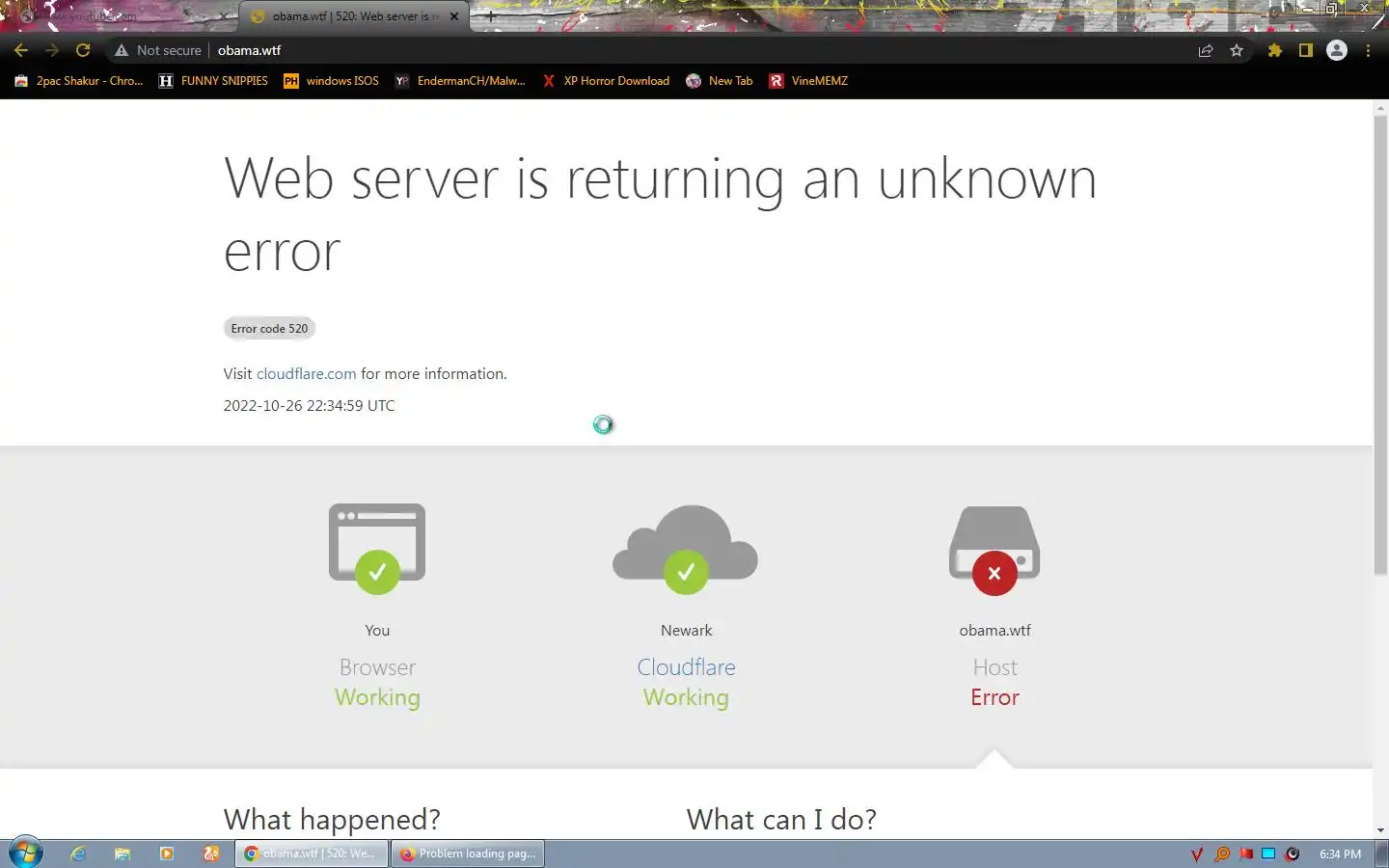Open the EndermanCH/Malw... bookmark
Viewport: 1389px width, 868px height.
click(x=461, y=81)
